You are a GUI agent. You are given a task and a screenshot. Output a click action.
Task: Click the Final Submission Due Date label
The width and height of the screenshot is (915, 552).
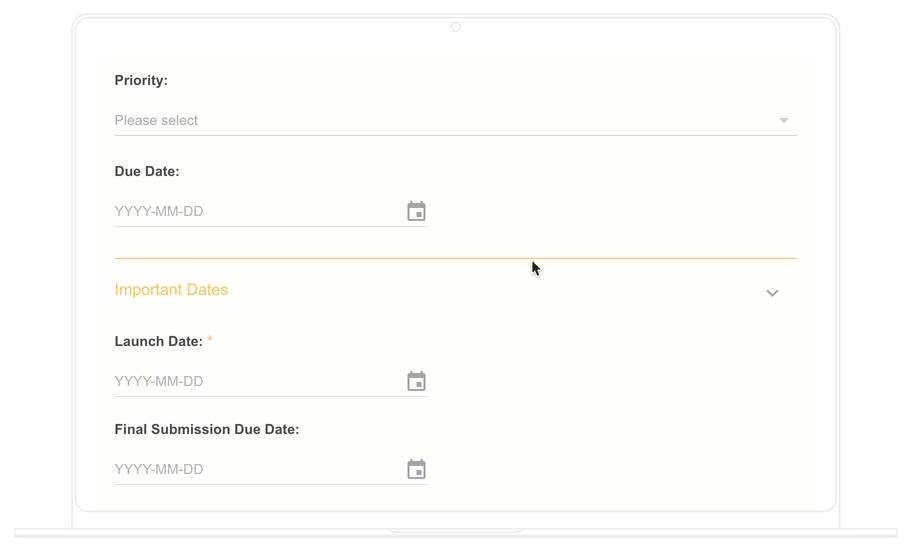point(207,429)
